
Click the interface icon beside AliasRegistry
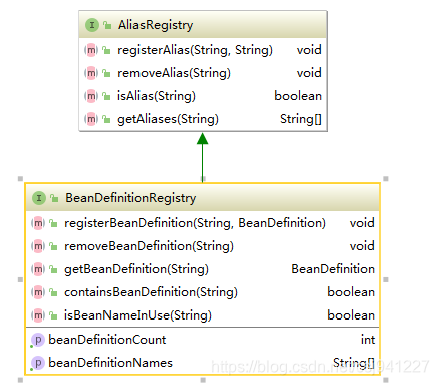pyautogui.click(x=92, y=25)
